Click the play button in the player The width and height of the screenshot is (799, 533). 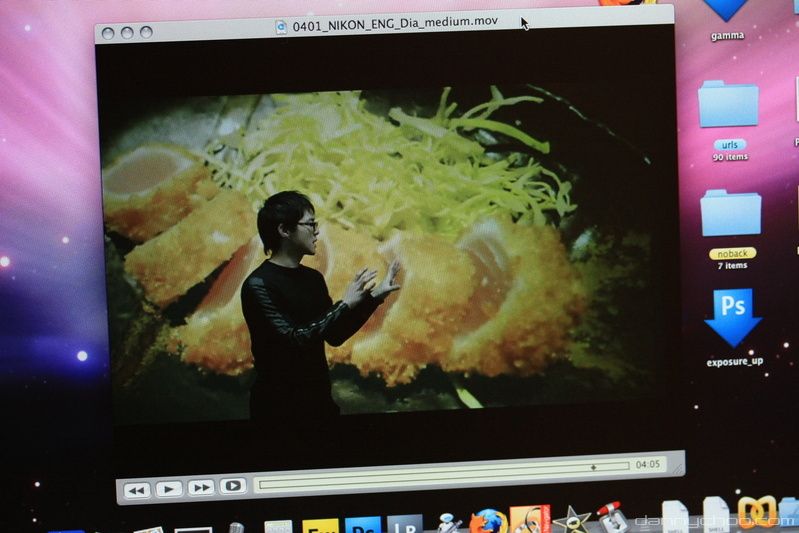click(169, 489)
